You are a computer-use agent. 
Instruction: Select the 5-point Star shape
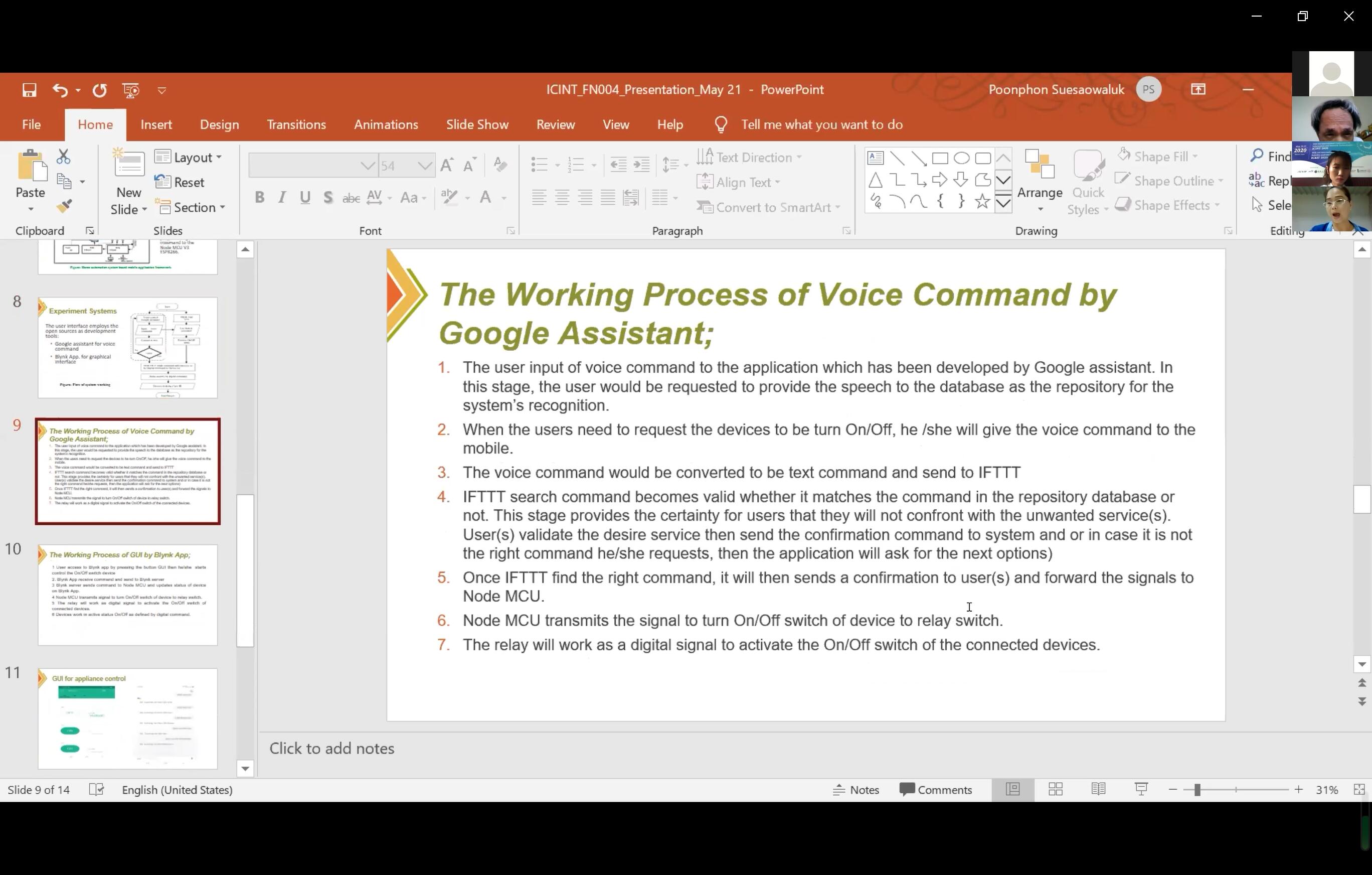[x=982, y=201]
